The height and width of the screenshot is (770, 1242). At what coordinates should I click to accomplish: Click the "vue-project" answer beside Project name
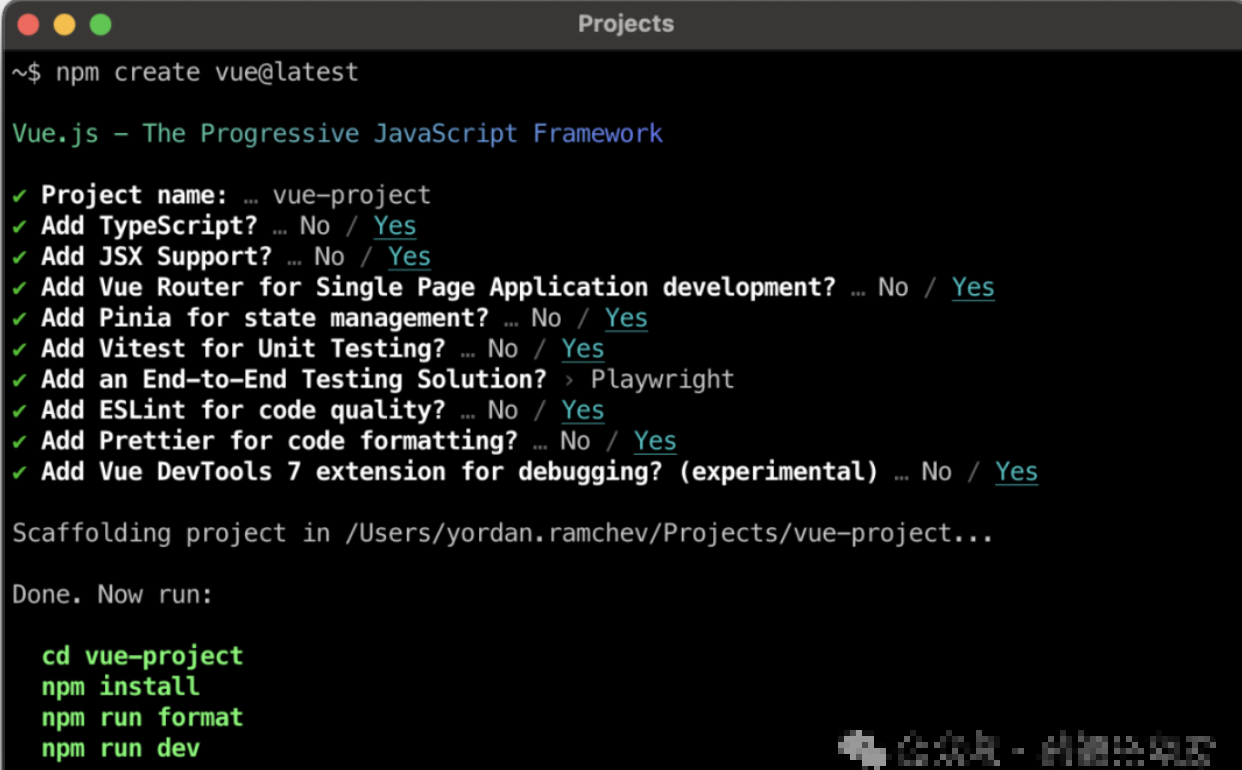point(352,195)
